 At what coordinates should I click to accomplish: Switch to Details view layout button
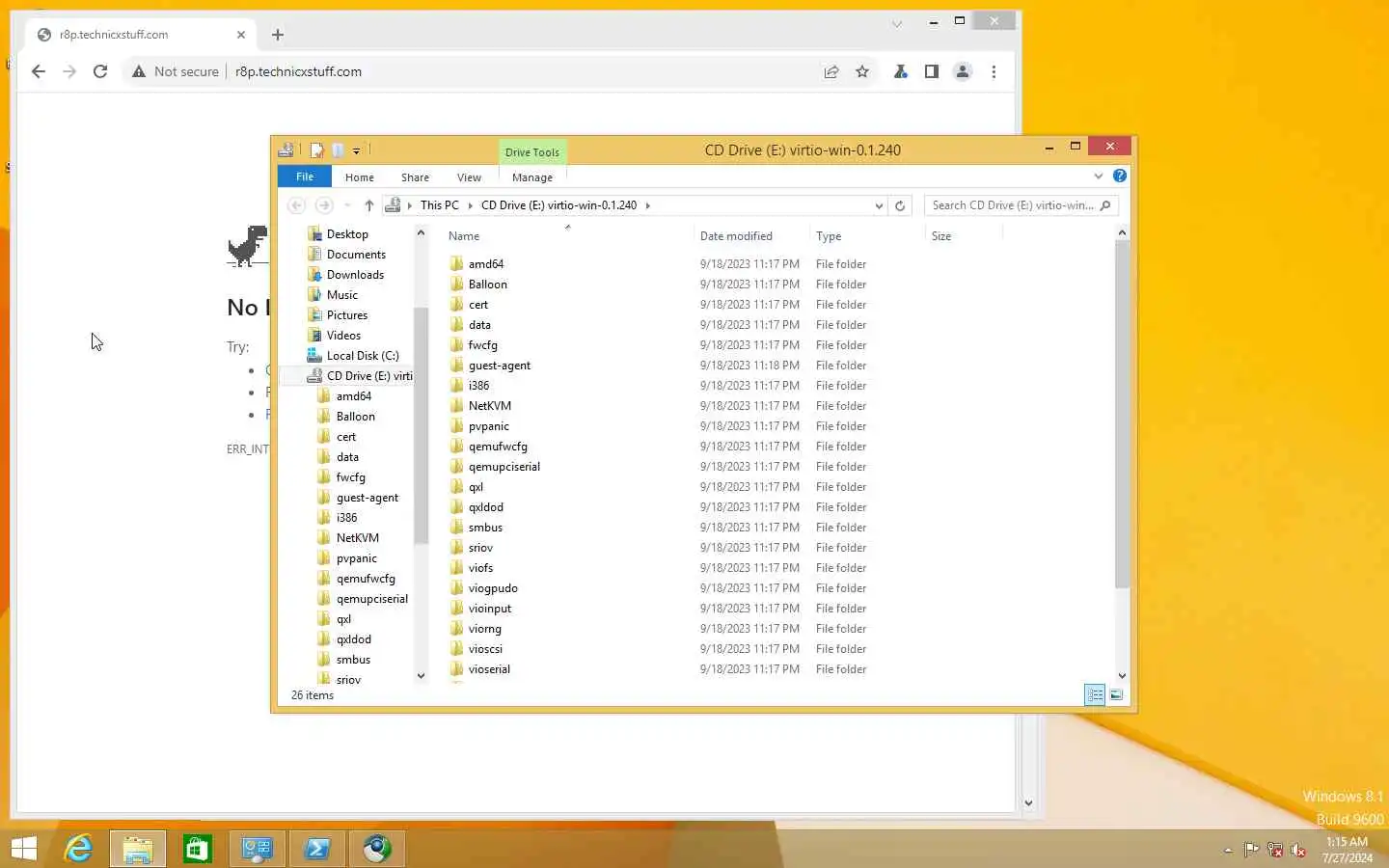click(x=1095, y=694)
